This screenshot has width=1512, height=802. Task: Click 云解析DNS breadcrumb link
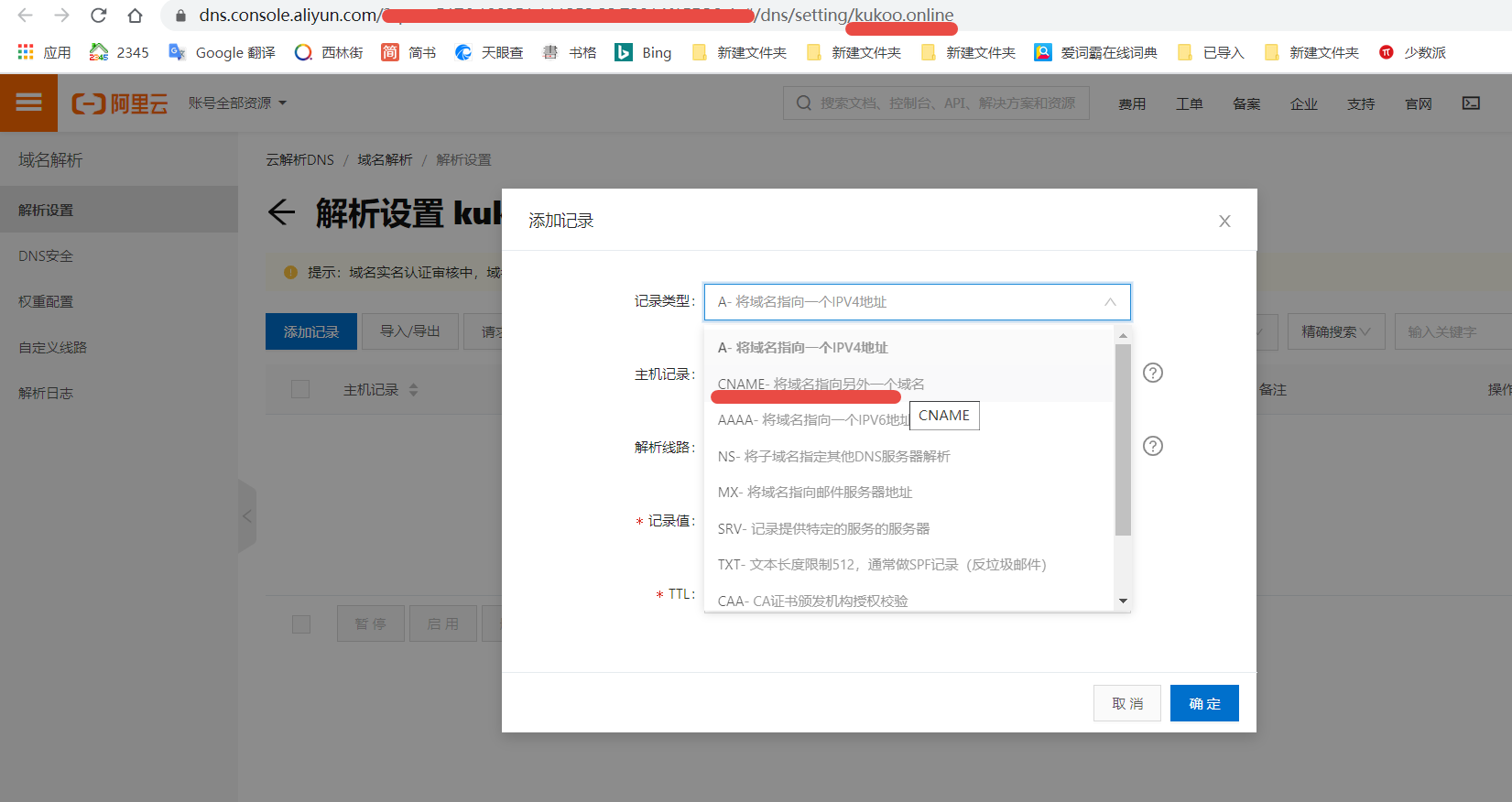(x=300, y=159)
